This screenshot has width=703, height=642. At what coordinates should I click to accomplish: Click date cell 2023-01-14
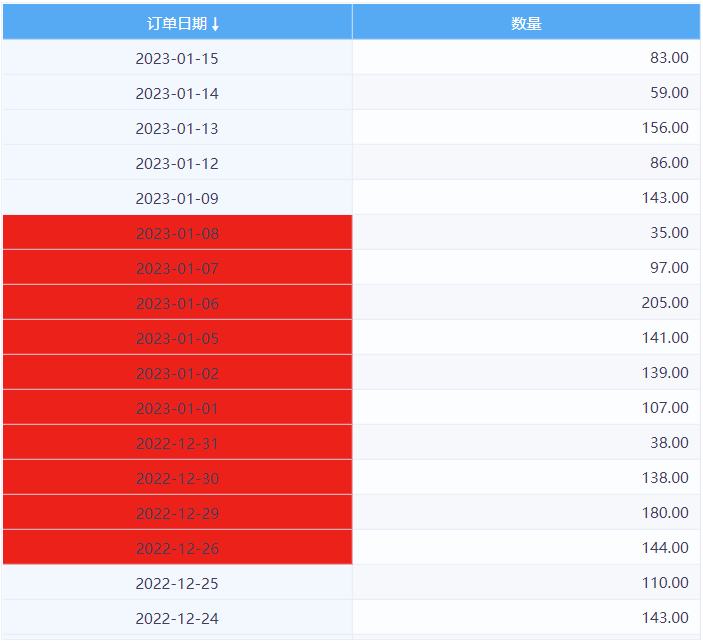pyautogui.click(x=177, y=93)
